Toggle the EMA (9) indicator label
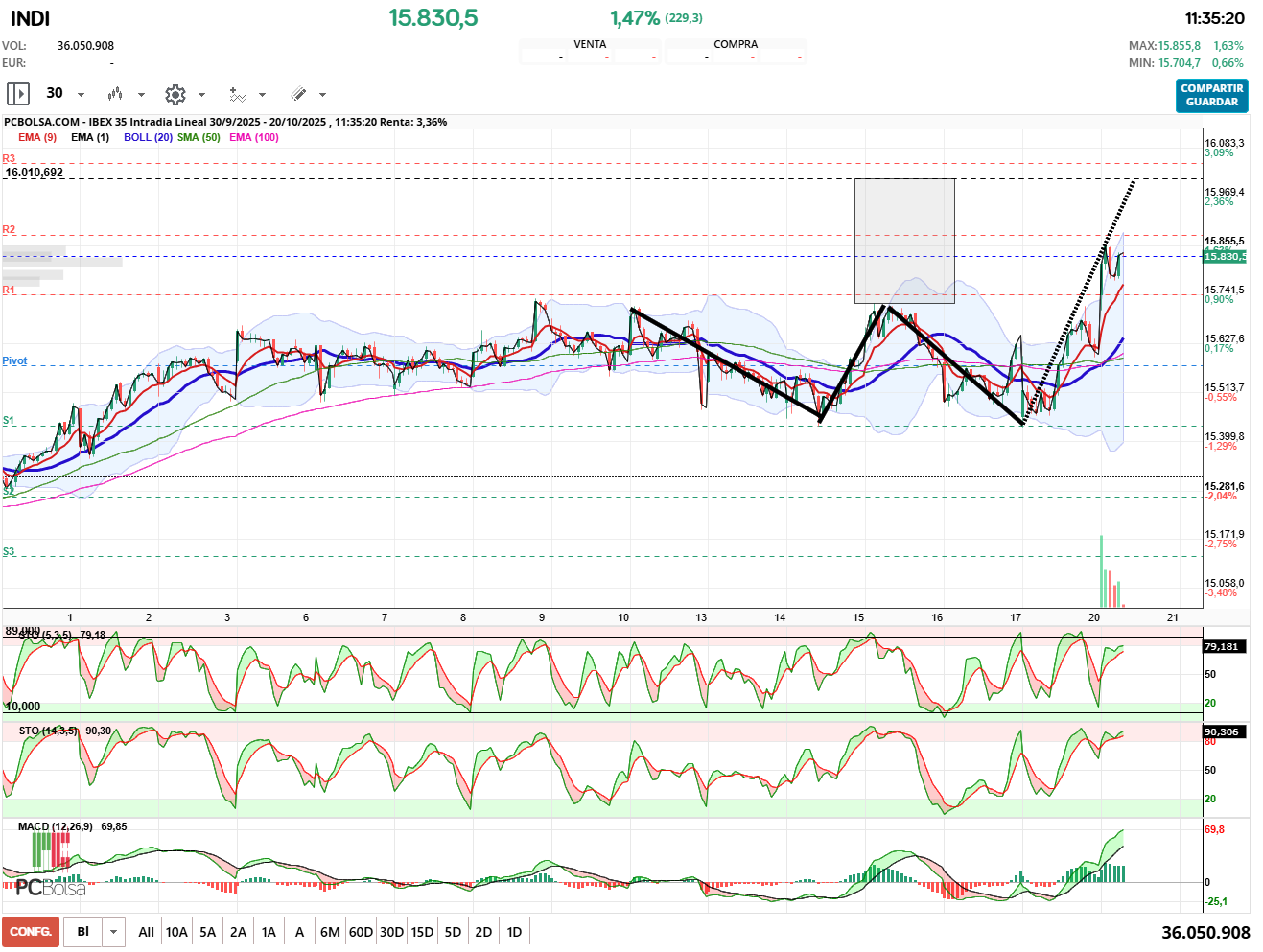 [37, 137]
